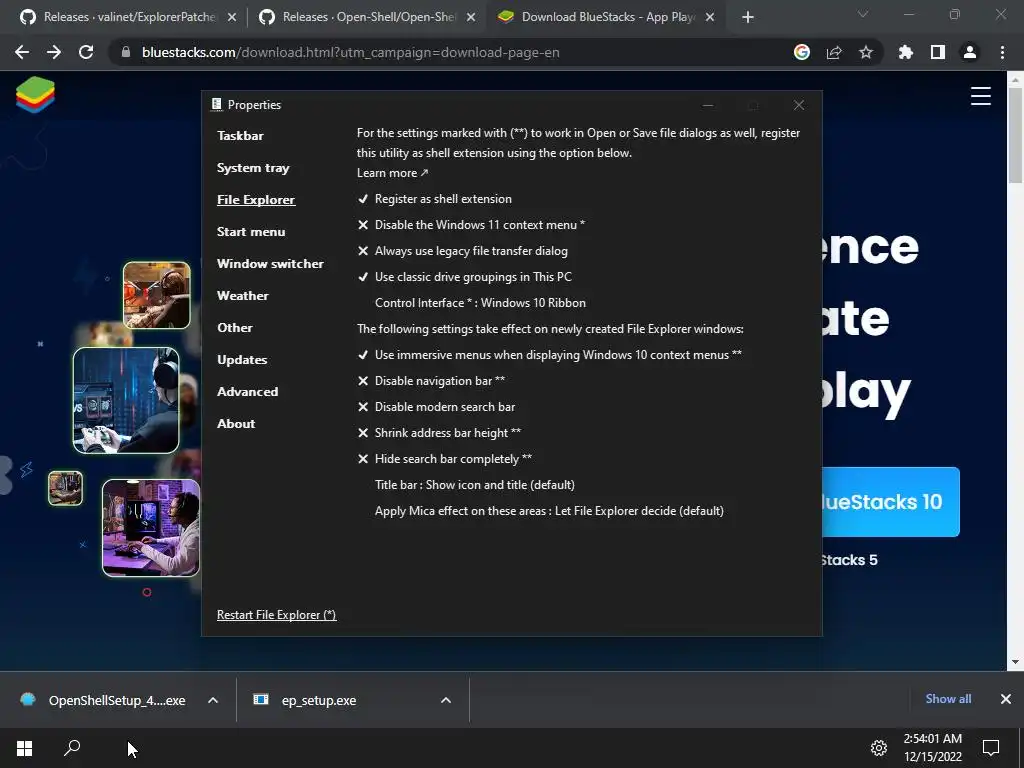This screenshot has width=1024, height=768.
Task: Close the downloads bar
Action: coord(1006,699)
